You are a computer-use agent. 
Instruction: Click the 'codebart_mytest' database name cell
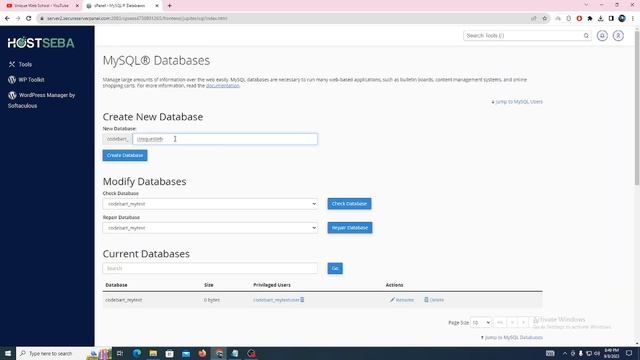[124, 300]
